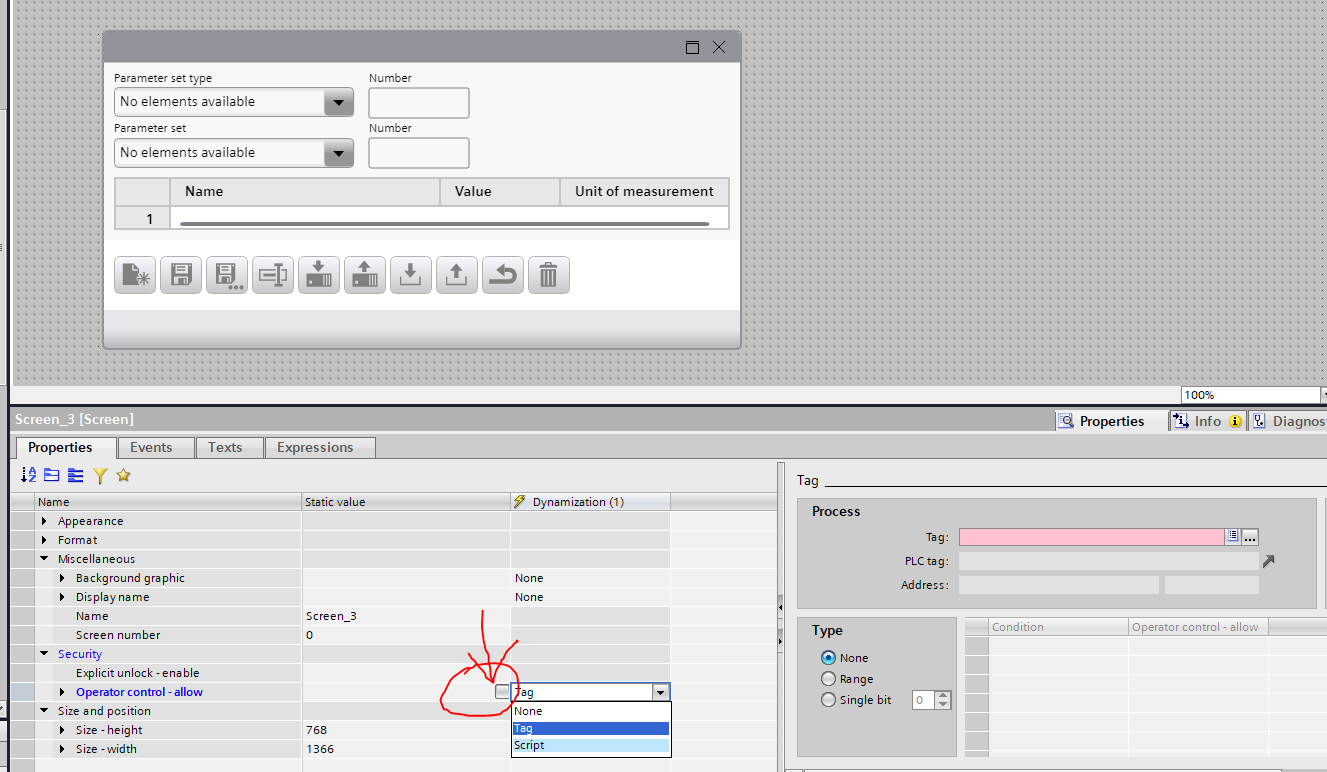Click the import parameter set icon
Image resolution: width=1327 pixels, height=772 pixels.
click(x=410, y=275)
